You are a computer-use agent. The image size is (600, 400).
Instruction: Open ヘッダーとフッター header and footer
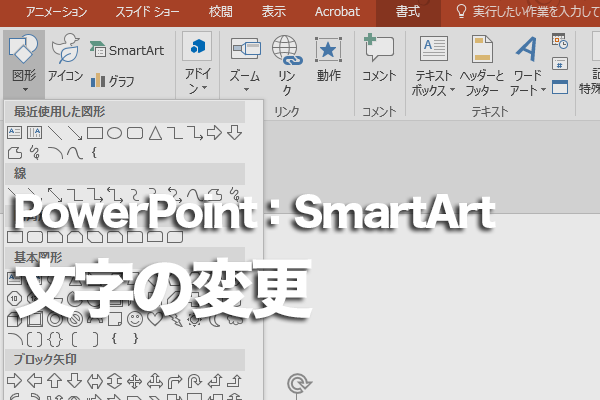[x=482, y=65]
